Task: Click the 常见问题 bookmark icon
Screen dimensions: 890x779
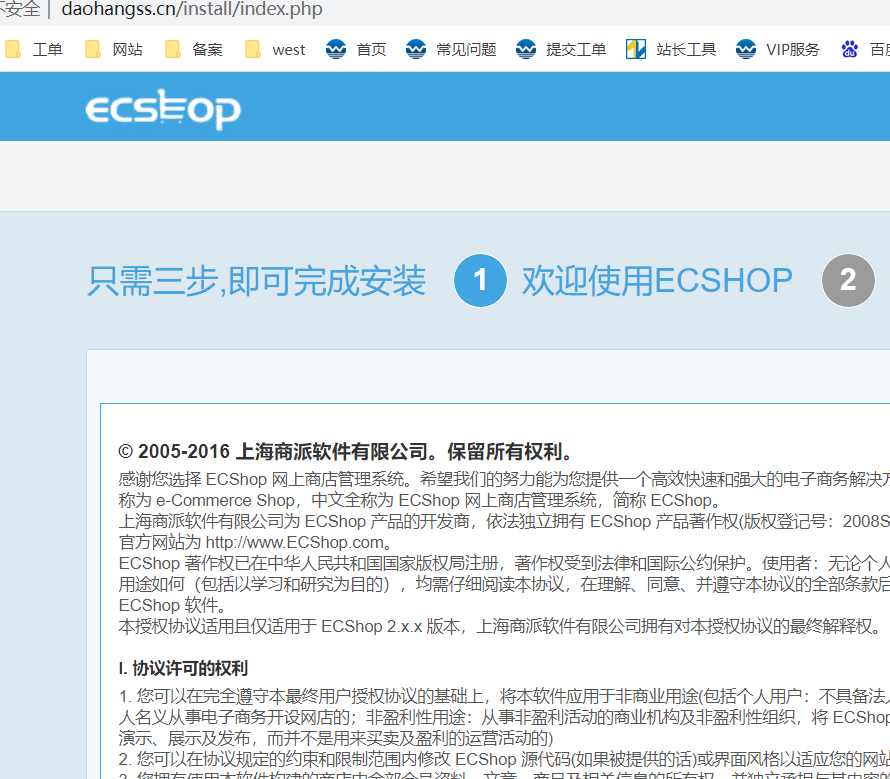Action: pyautogui.click(x=416, y=49)
